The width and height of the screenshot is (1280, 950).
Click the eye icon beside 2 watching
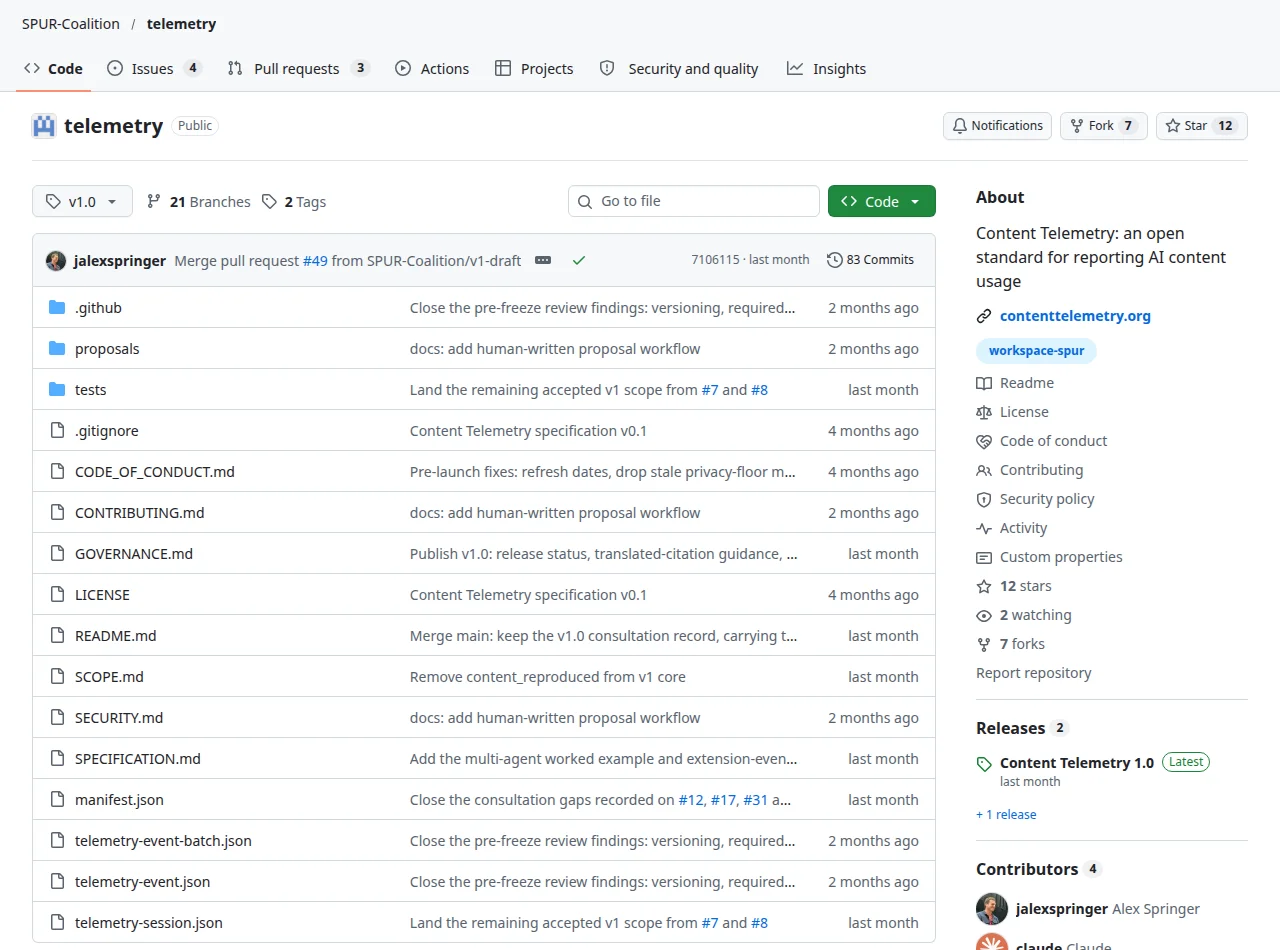pyautogui.click(x=984, y=615)
